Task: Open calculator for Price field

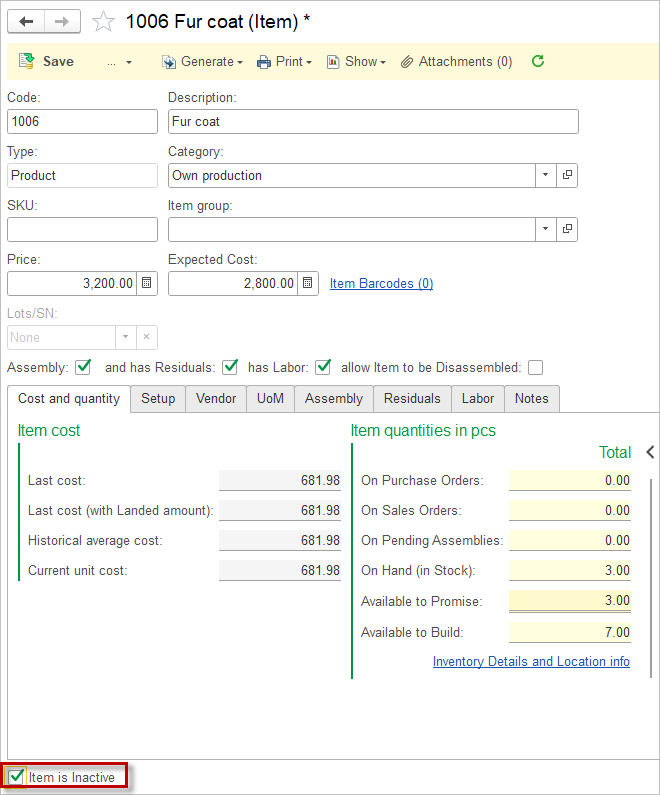Action: tap(147, 283)
